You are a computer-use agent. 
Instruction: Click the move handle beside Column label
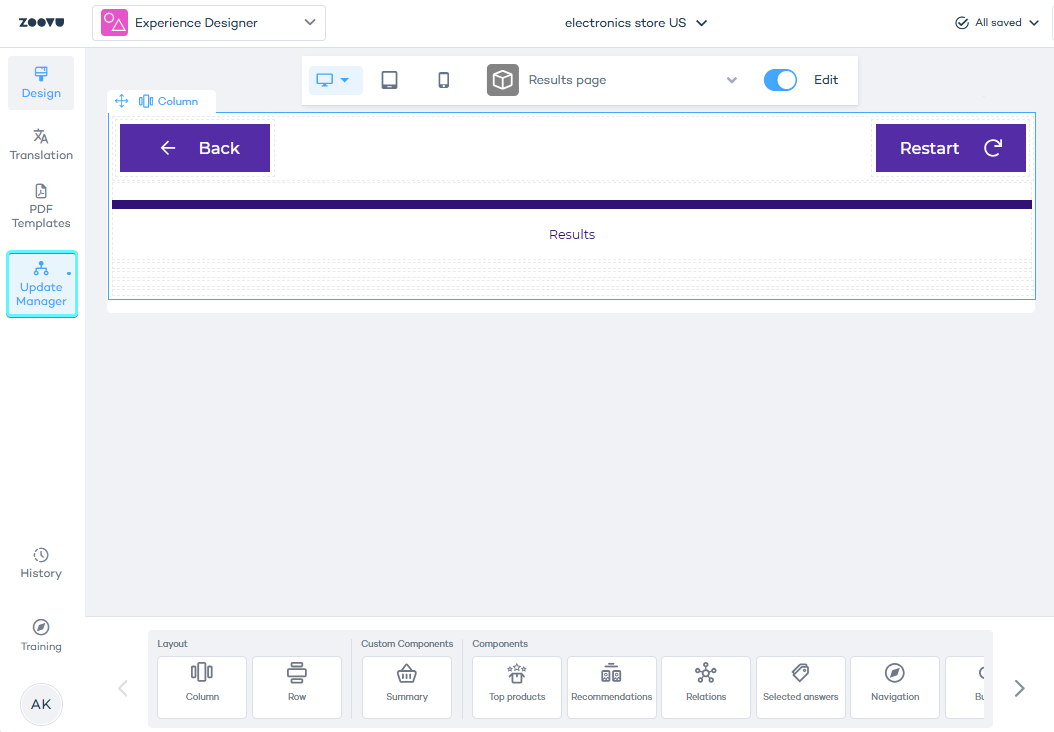click(x=122, y=101)
